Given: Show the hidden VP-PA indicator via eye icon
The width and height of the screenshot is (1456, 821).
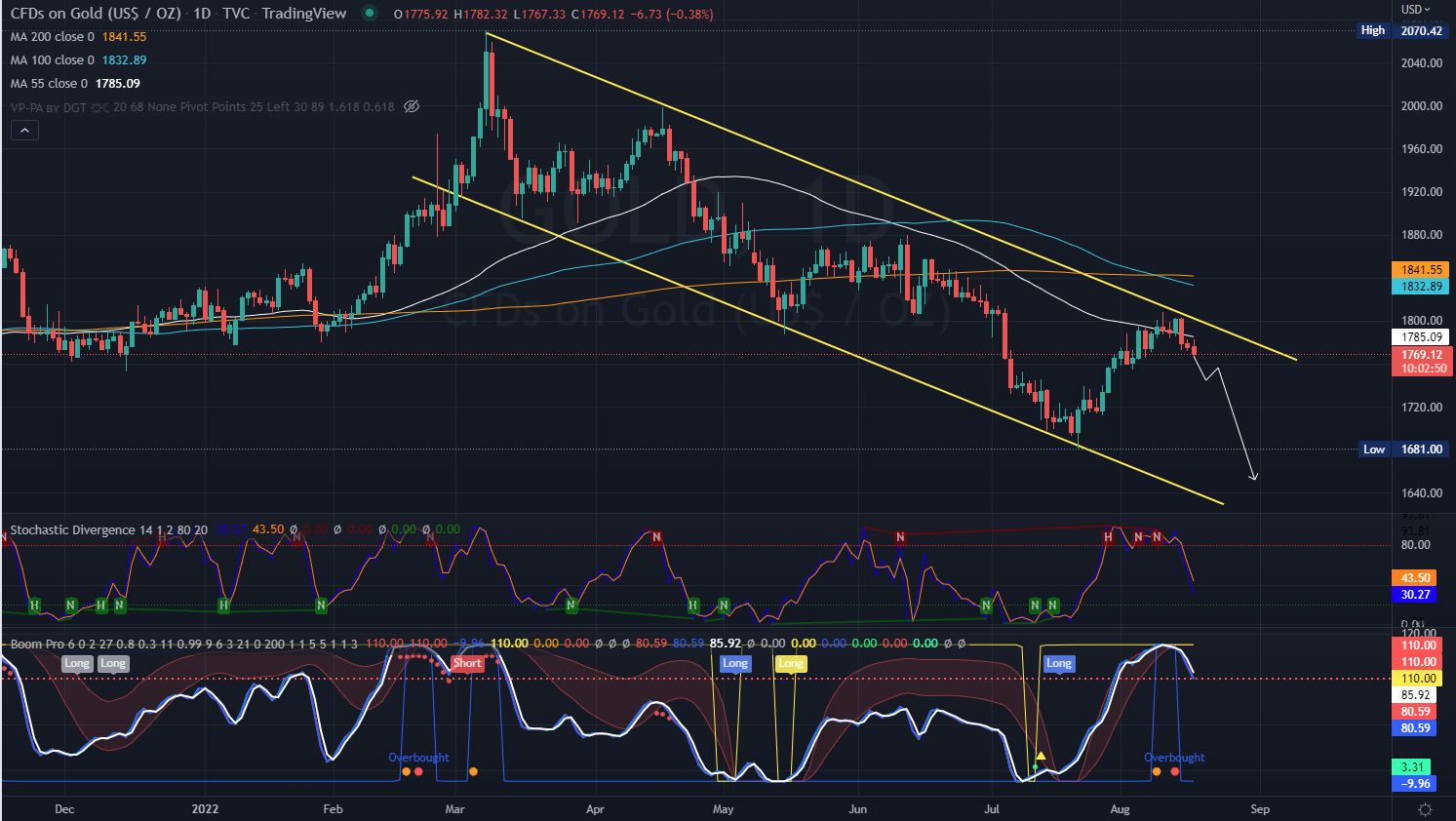Looking at the screenshot, I should click(412, 106).
